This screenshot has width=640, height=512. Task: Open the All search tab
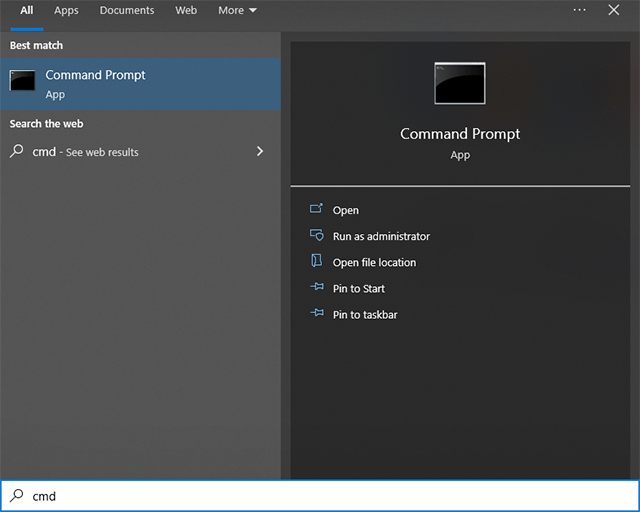[27, 11]
